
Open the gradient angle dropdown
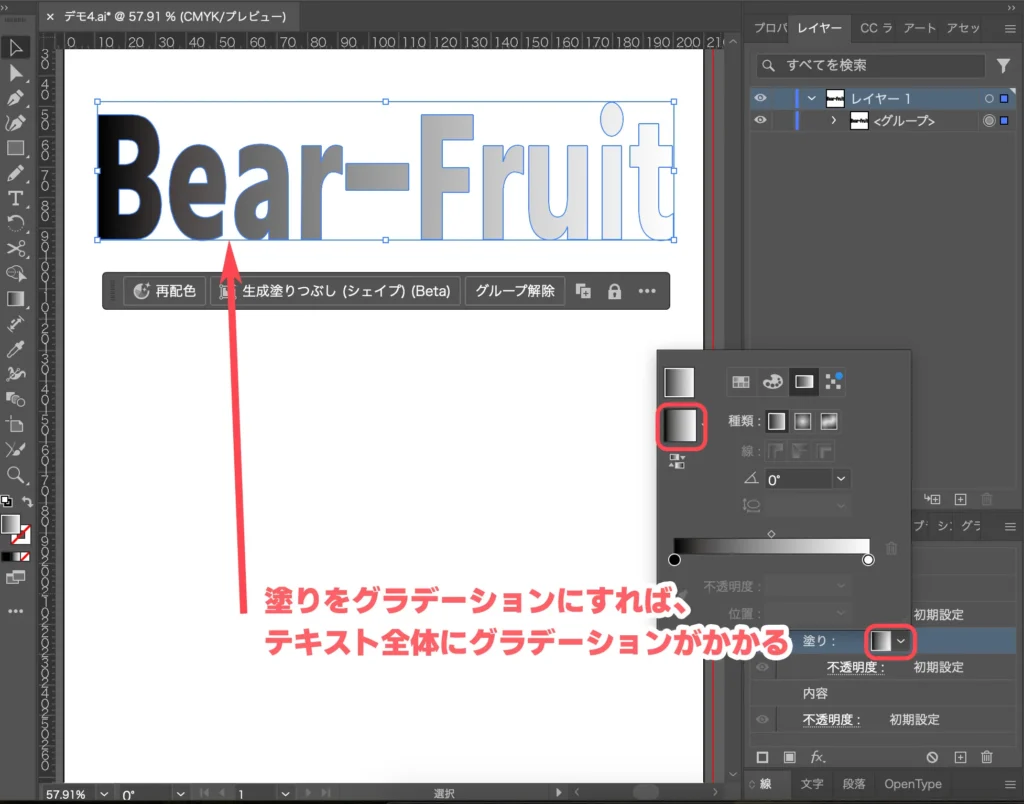click(841, 478)
